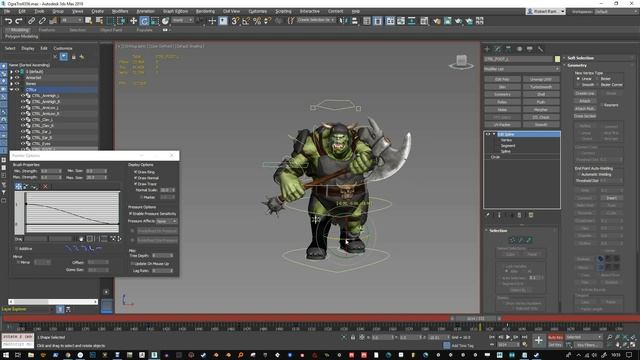Viewport: 640px width, 360px height.
Task: Select the Vertex sub-object in modifier stack
Action: [x=506, y=140]
